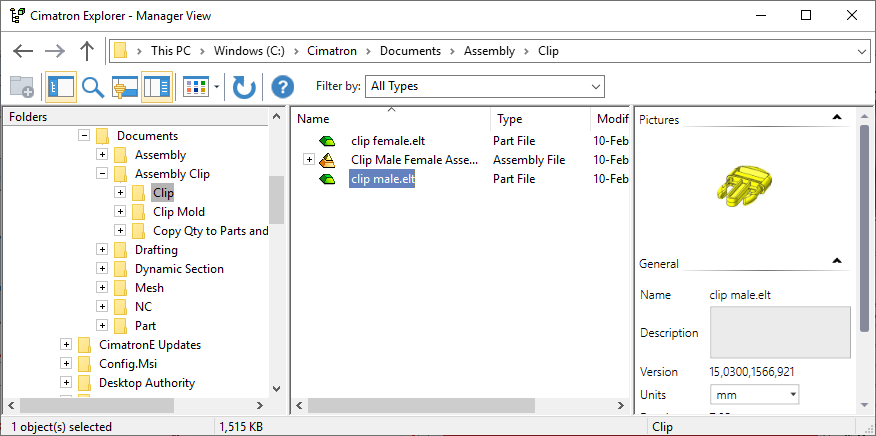Toggle the properties side pane button
The image size is (876, 436).
click(x=157, y=87)
